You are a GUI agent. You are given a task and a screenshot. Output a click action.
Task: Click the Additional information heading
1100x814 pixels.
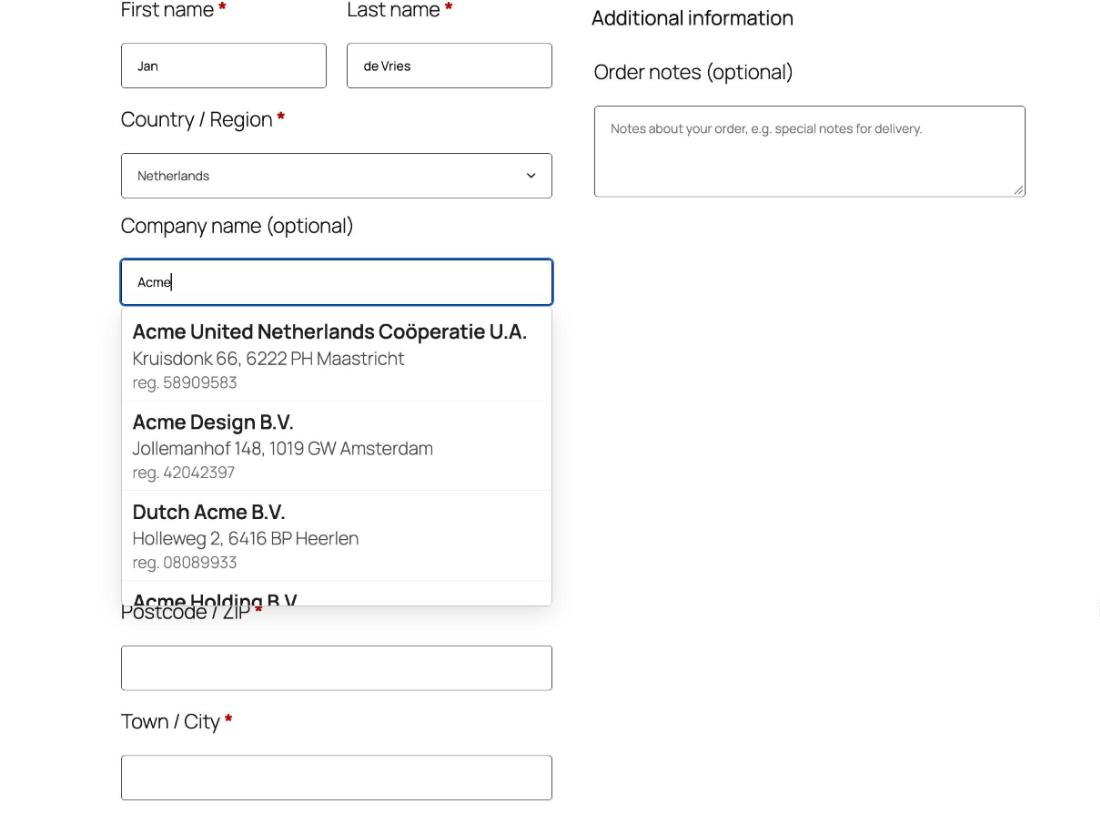[692, 18]
